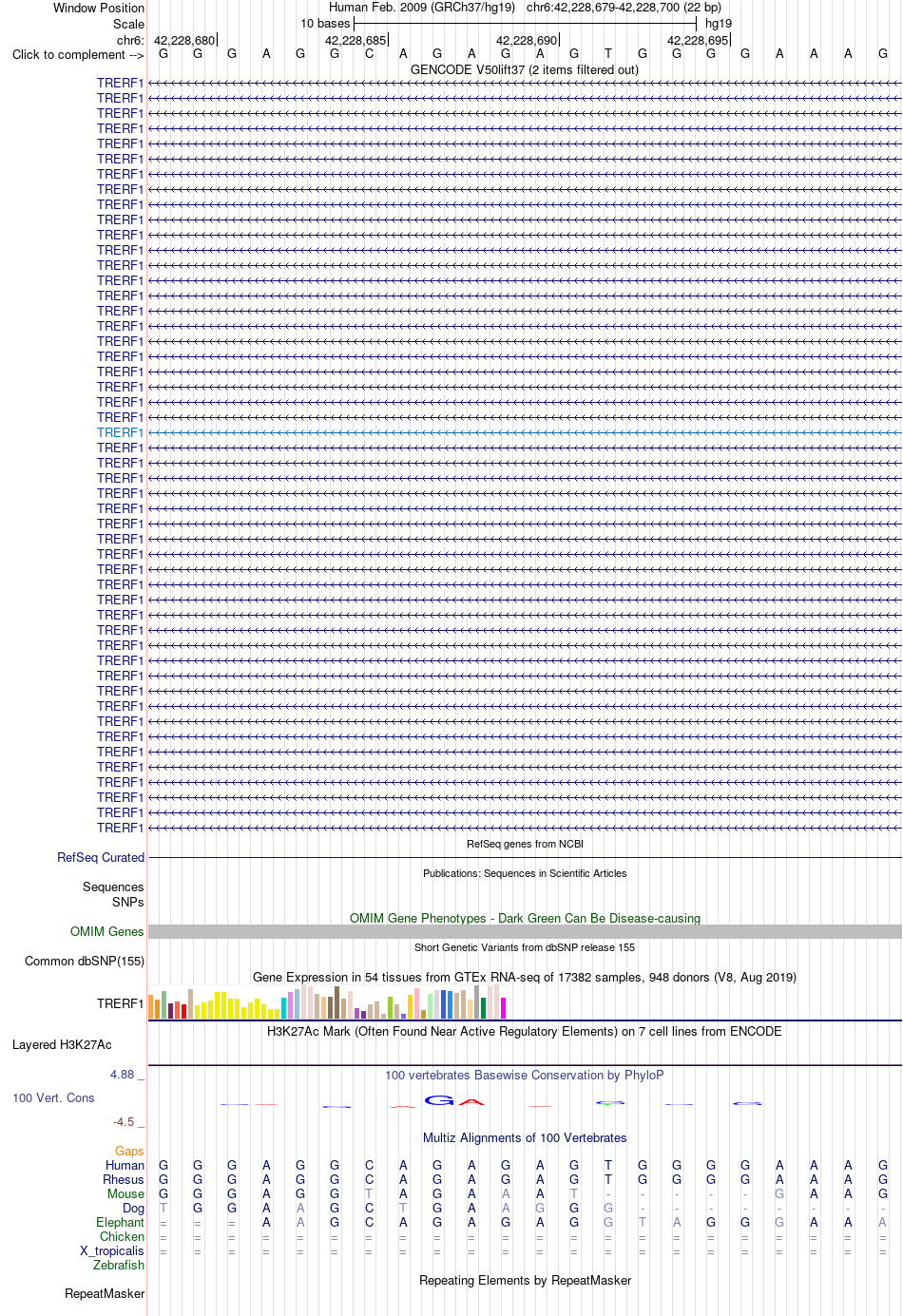
Task: Click the SNPs label under Sequences
Action: tap(128, 902)
